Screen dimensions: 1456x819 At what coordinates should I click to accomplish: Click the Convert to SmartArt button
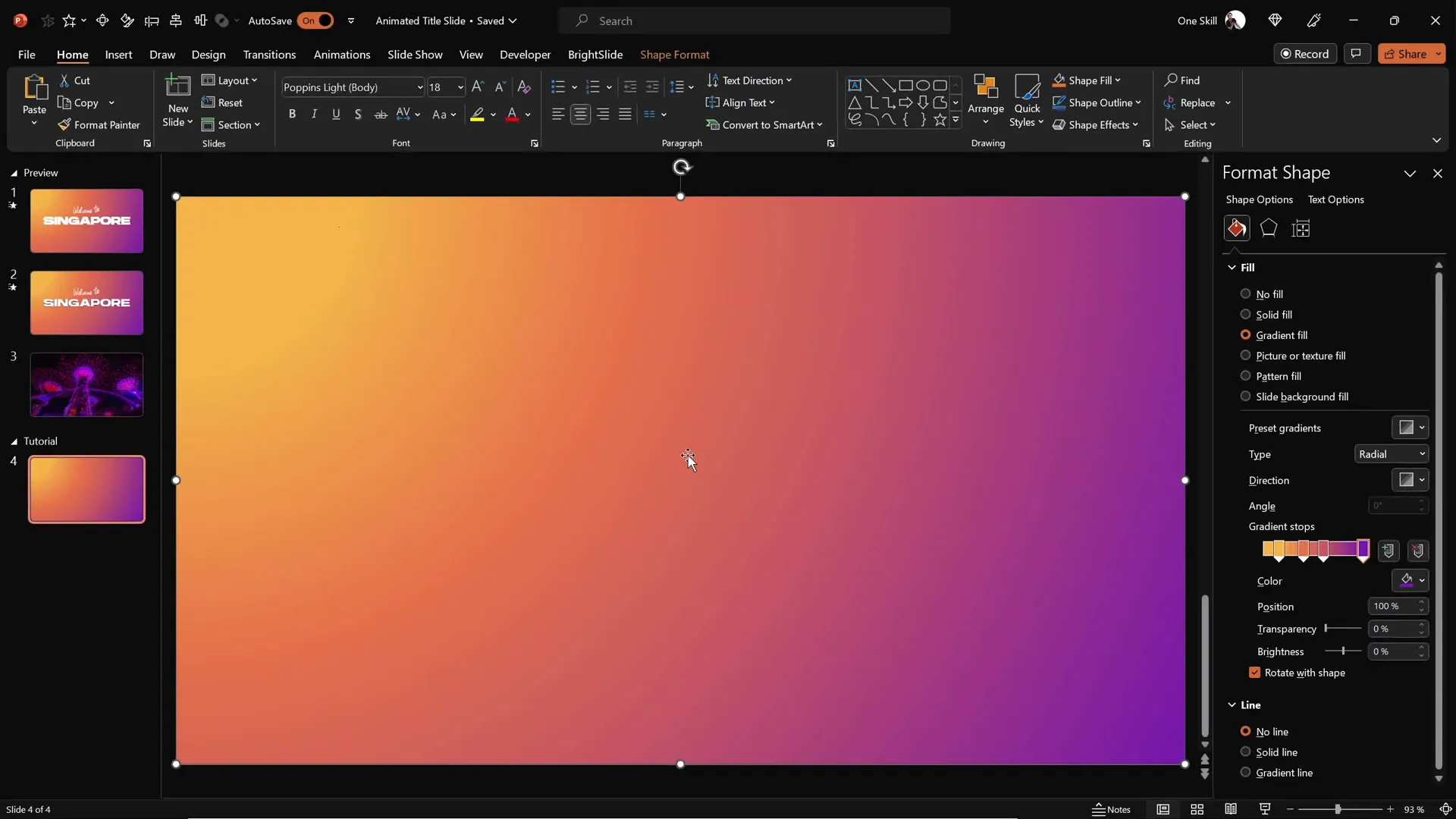tap(764, 124)
